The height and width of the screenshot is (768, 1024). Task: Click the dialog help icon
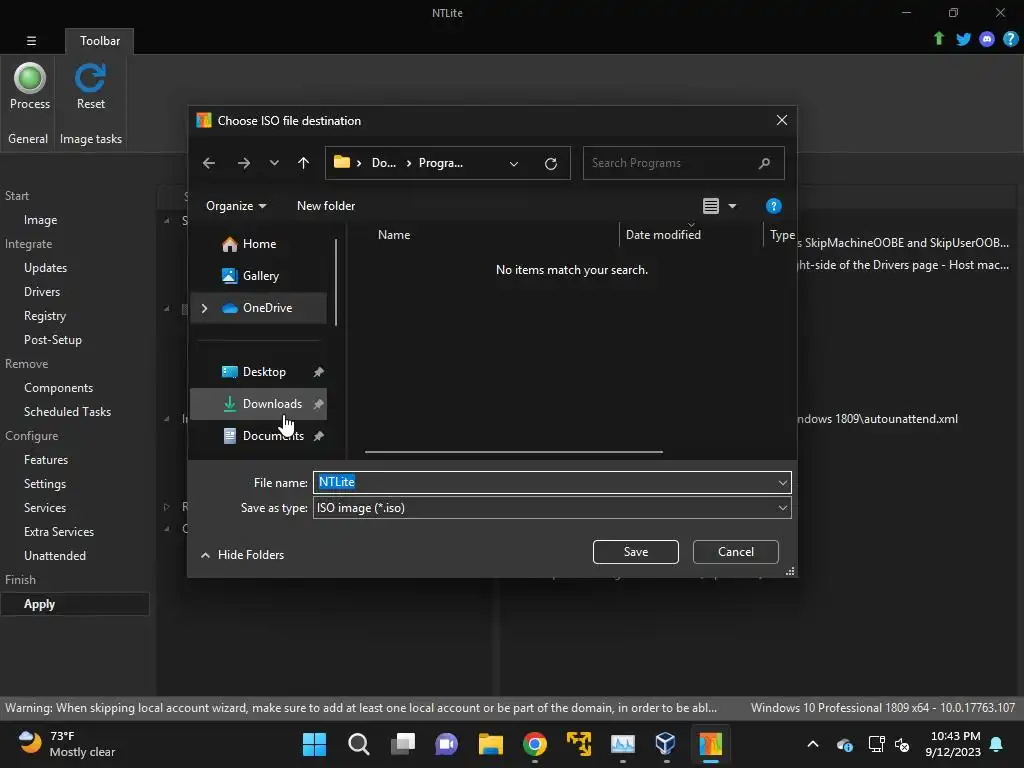(773, 206)
